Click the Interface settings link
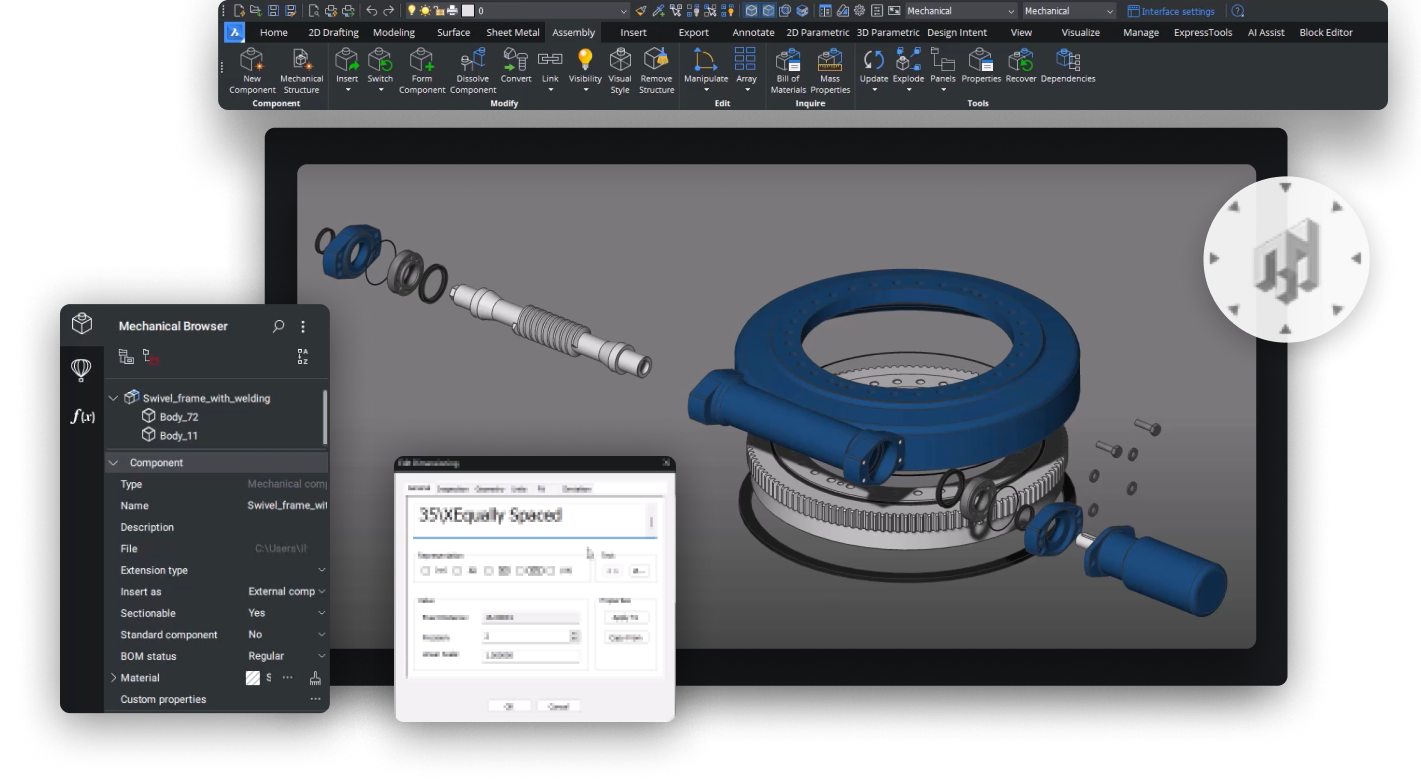Image resolution: width=1421 pixels, height=783 pixels. coord(1171,11)
